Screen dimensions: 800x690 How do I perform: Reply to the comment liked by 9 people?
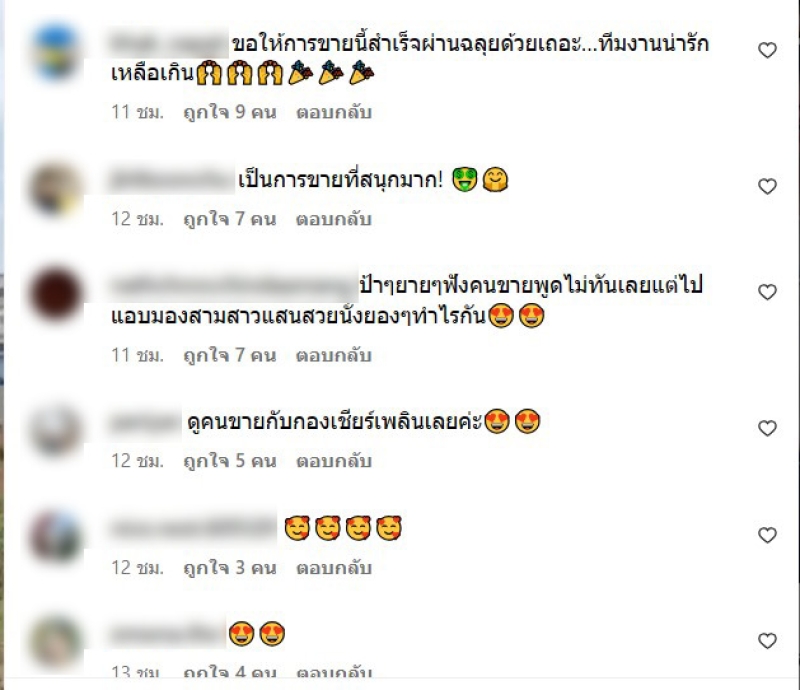click(334, 112)
